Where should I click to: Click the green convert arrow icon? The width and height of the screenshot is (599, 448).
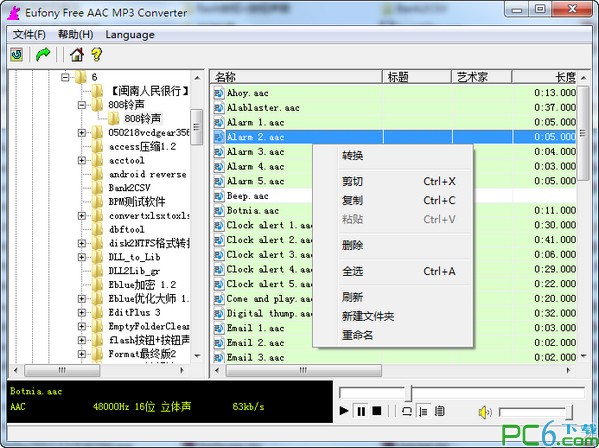[43, 55]
